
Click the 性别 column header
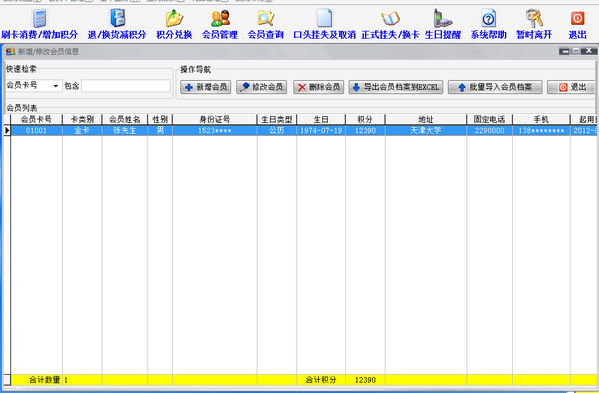(160, 120)
